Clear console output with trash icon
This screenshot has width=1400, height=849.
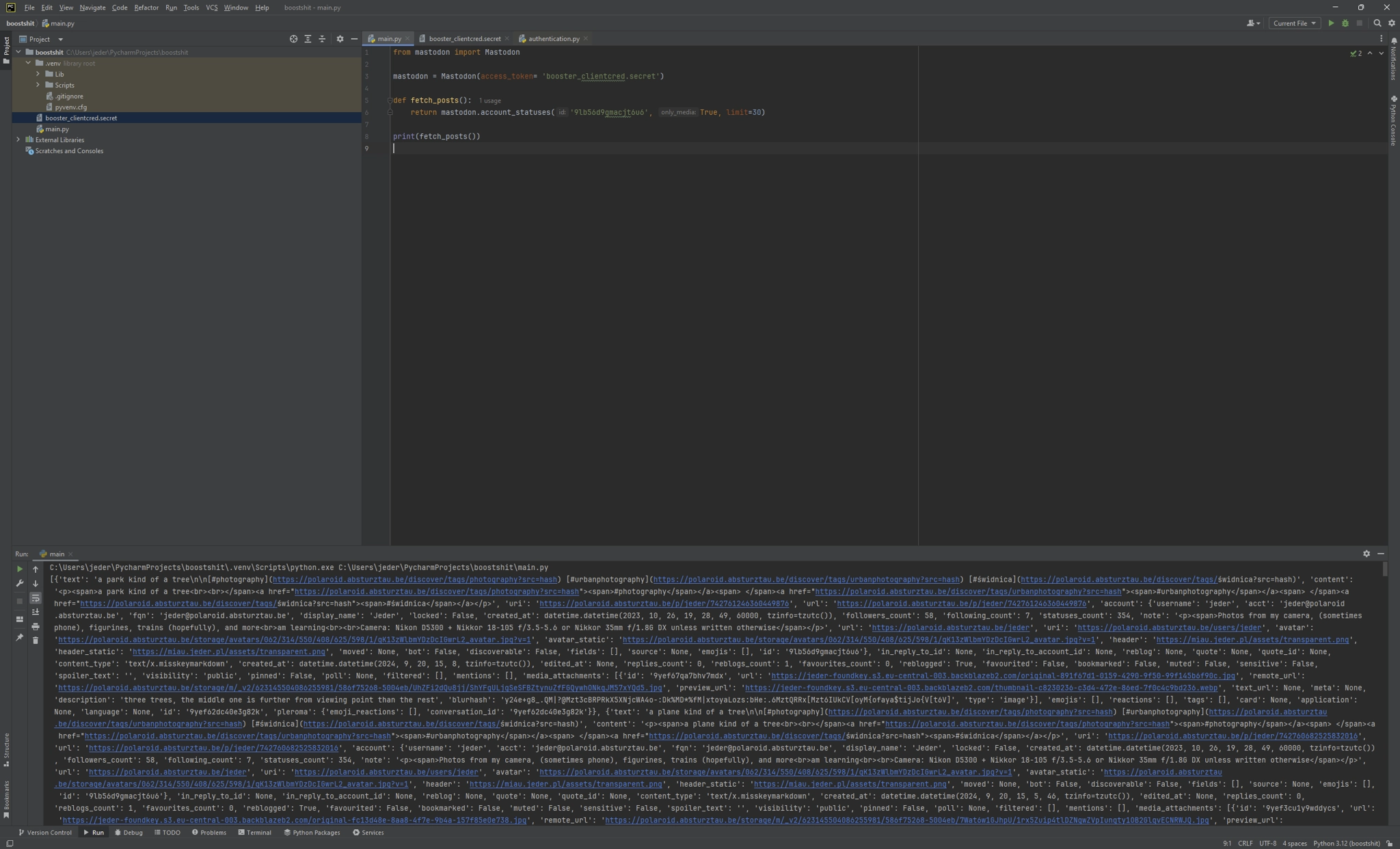coord(36,641)
